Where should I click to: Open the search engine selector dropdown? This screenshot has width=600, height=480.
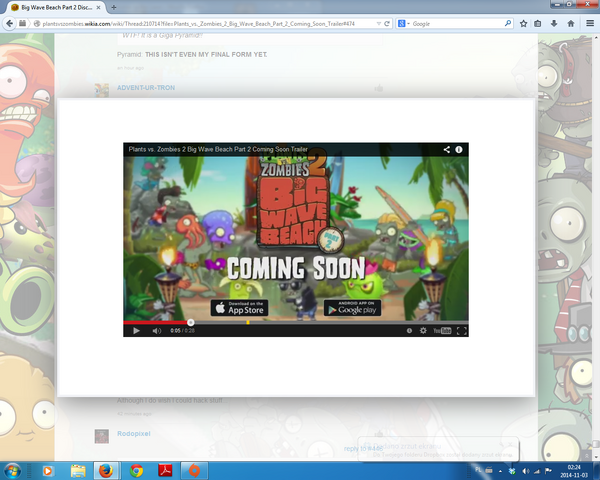coord(403,24)
